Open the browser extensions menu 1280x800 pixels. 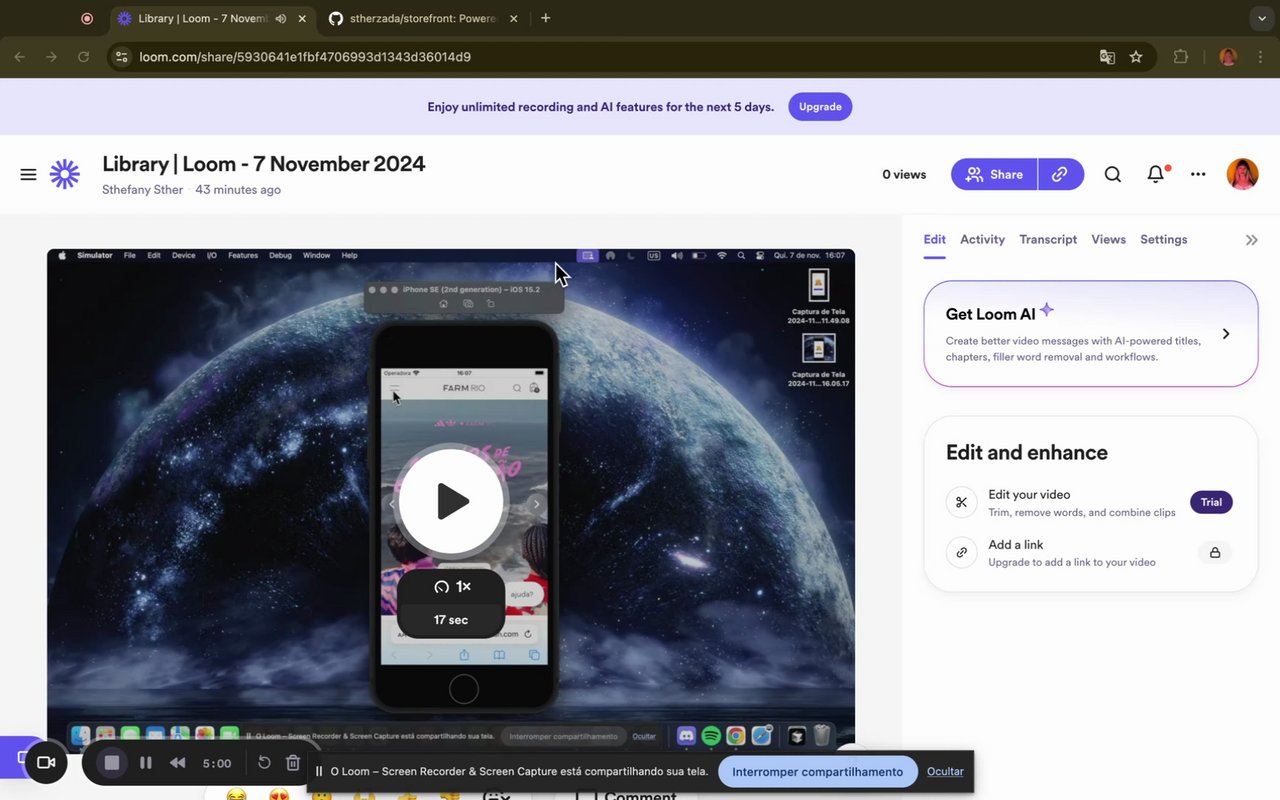(1181, 57)
